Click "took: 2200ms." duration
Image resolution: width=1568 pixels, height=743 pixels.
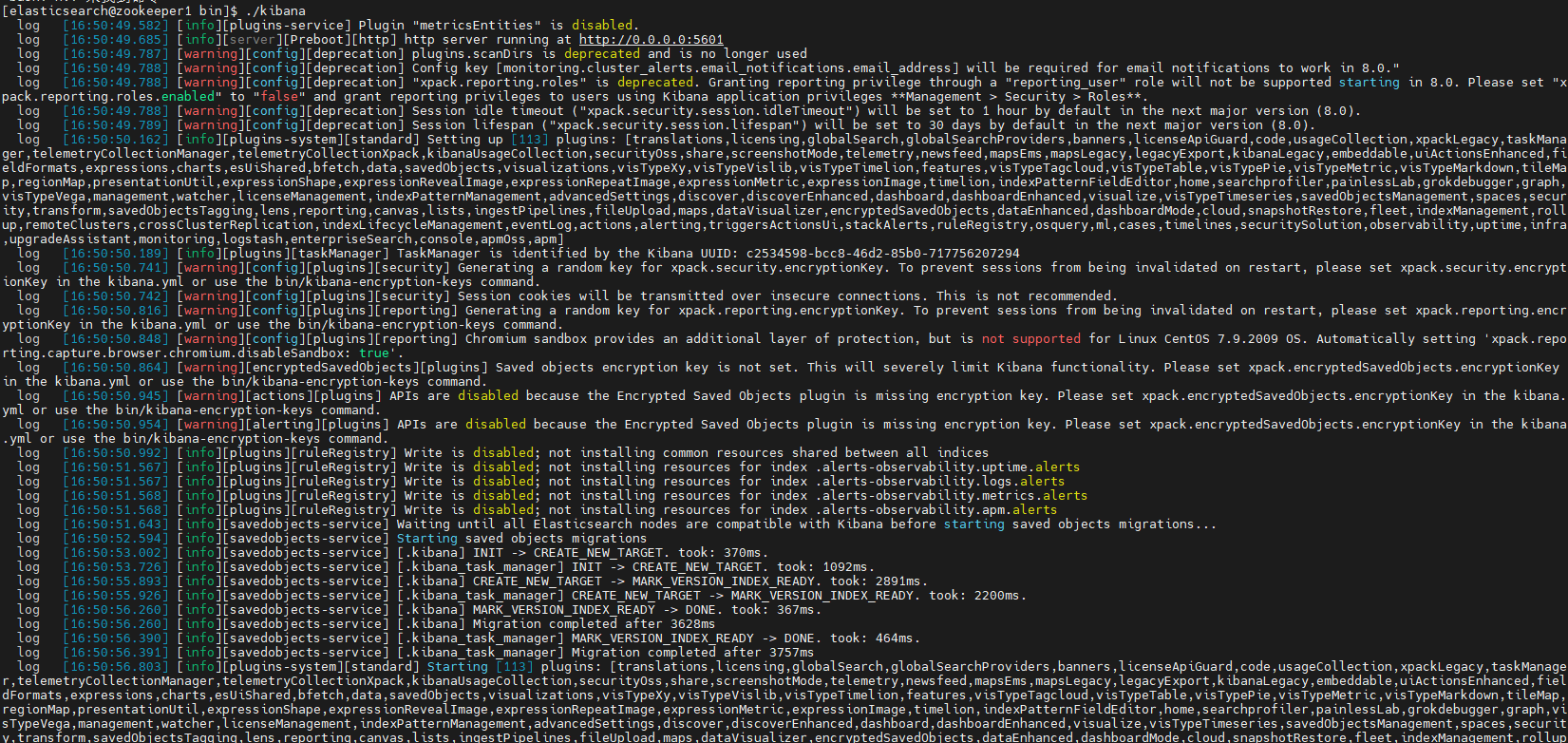[x=977, y=596]
